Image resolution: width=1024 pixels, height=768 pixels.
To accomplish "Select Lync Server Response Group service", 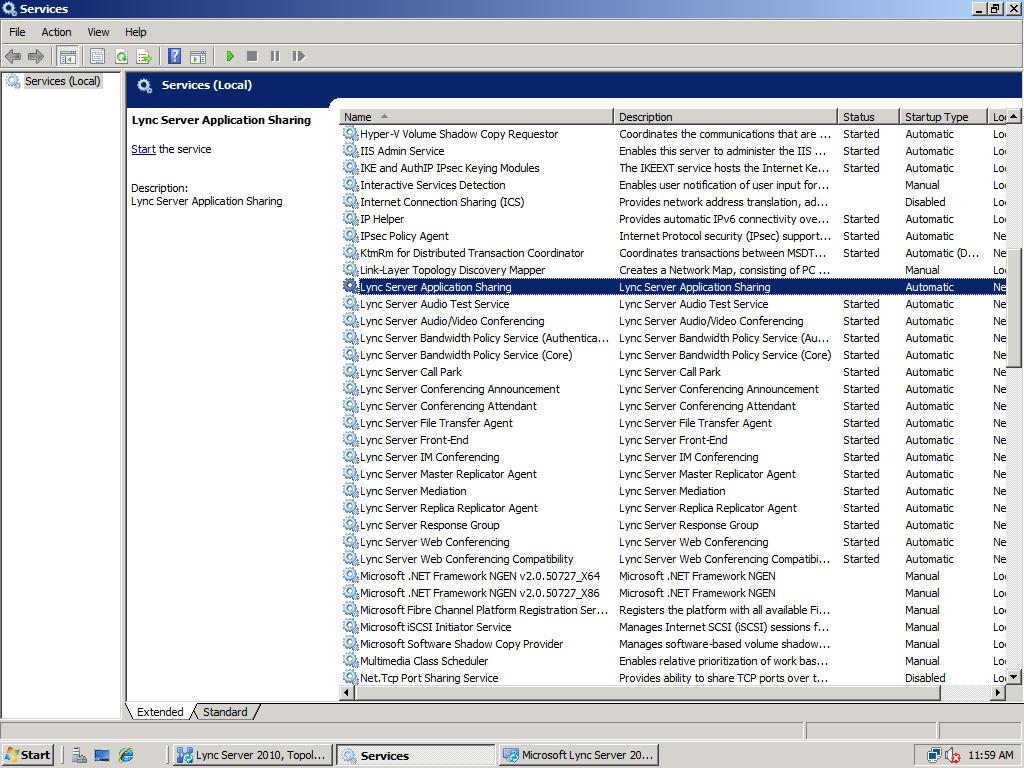I will [x=673, y=524].
